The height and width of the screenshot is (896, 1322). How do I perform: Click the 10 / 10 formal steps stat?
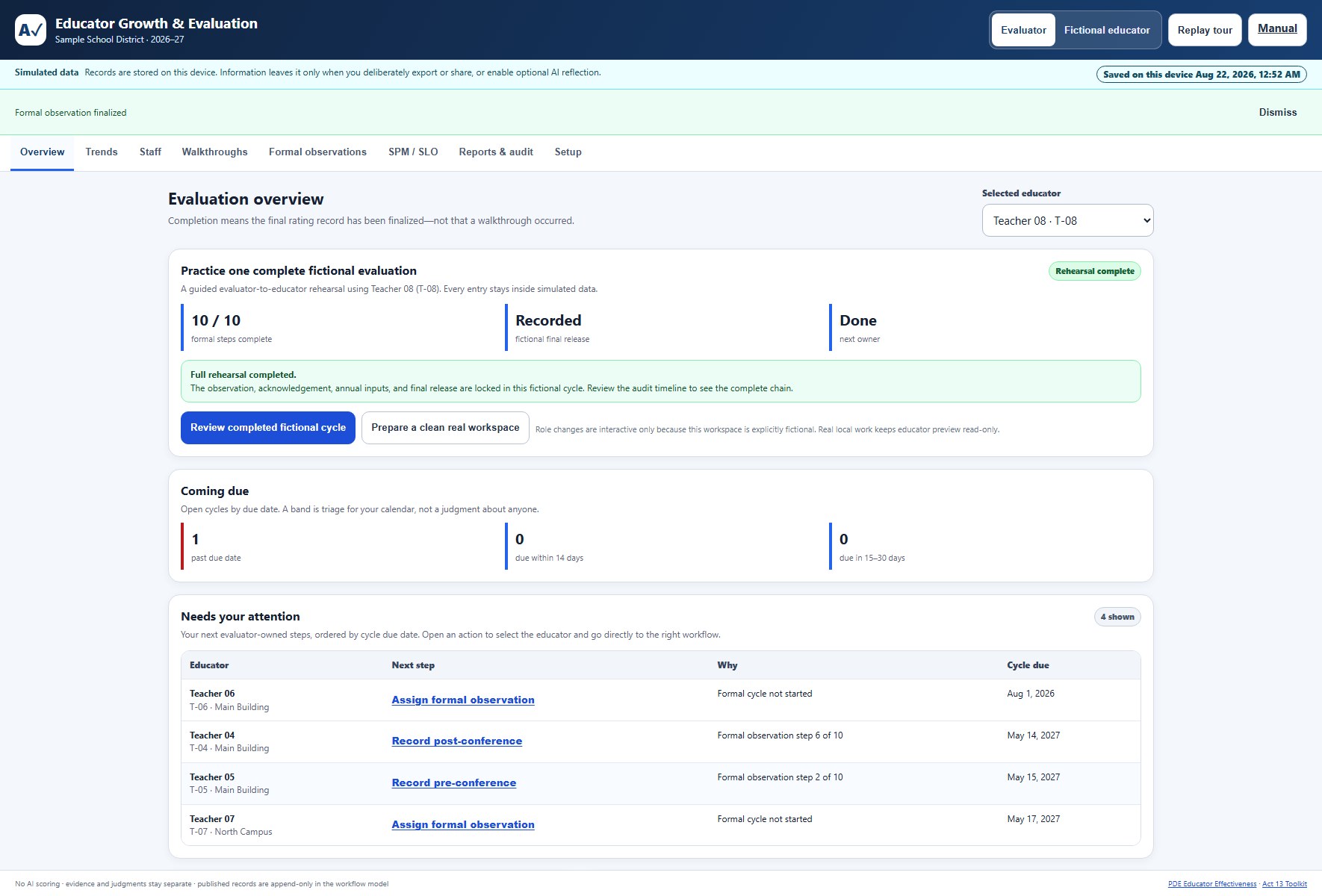pos(337,327)
